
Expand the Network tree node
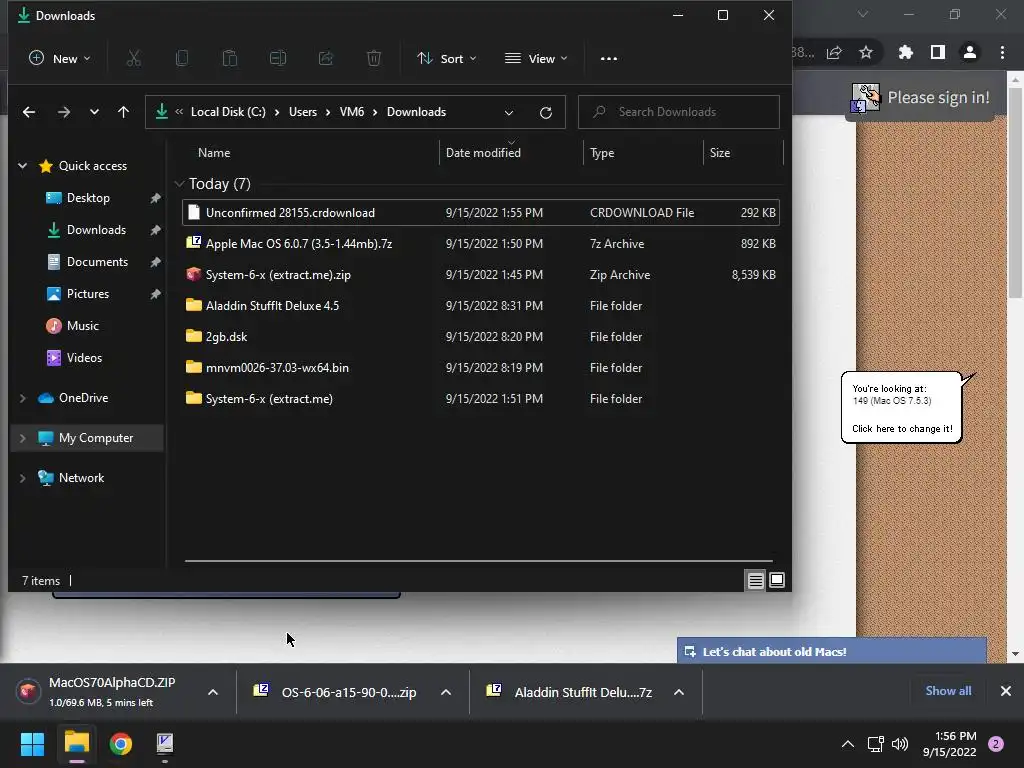pos(22,478)
